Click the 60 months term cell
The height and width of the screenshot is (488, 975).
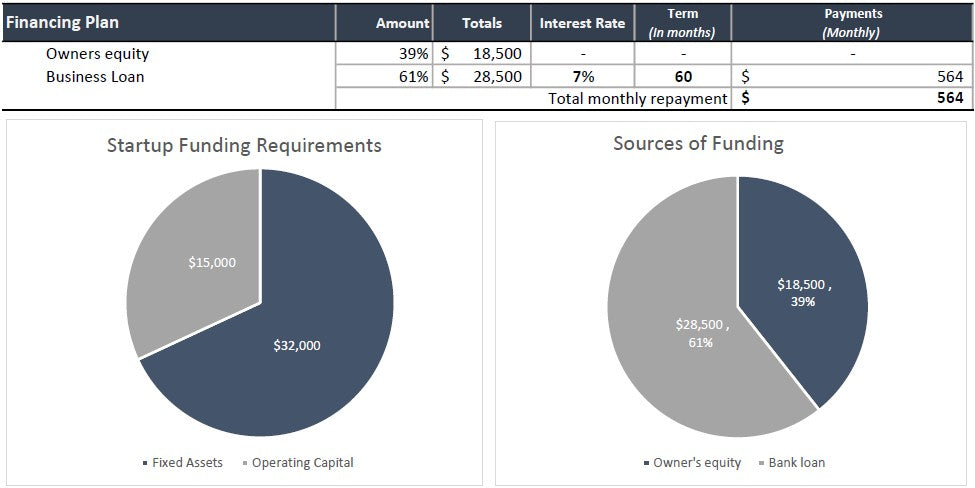(682, 77)
